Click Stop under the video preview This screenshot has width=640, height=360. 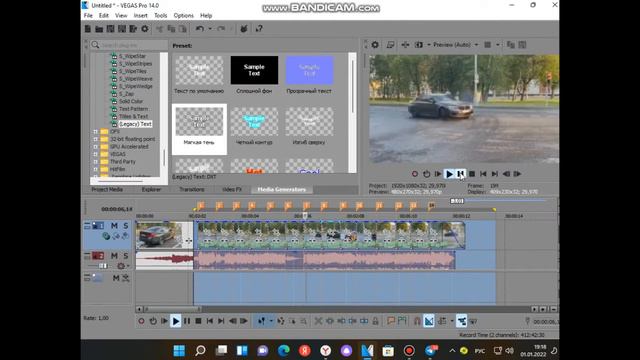pos(472,174)
